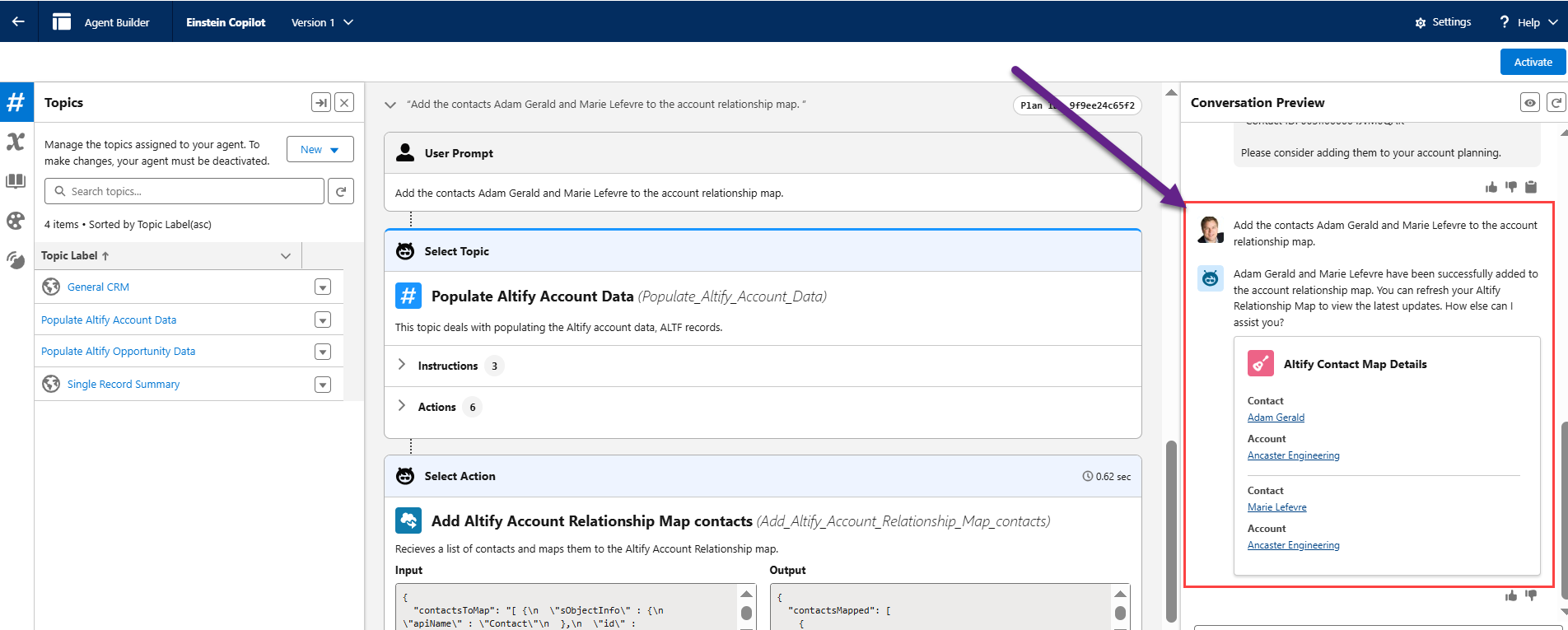Open the Version 1 dropdown
1568x630 pixels.
(x=322, y=22)
